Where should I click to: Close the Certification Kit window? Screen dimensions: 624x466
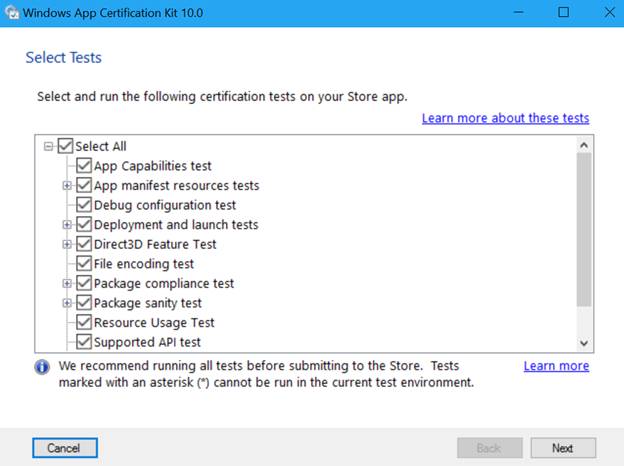click(x=609, y=12)
